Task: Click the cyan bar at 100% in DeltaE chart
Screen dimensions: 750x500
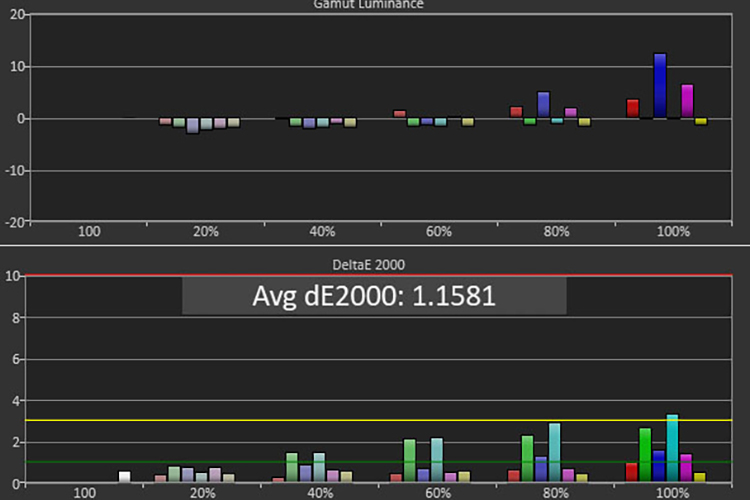Action: point(672,448)
